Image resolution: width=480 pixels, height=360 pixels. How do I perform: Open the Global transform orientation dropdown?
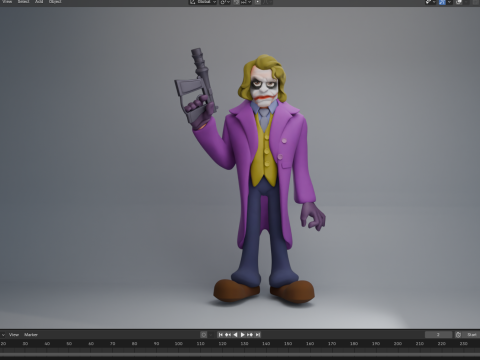coord(203,2)
